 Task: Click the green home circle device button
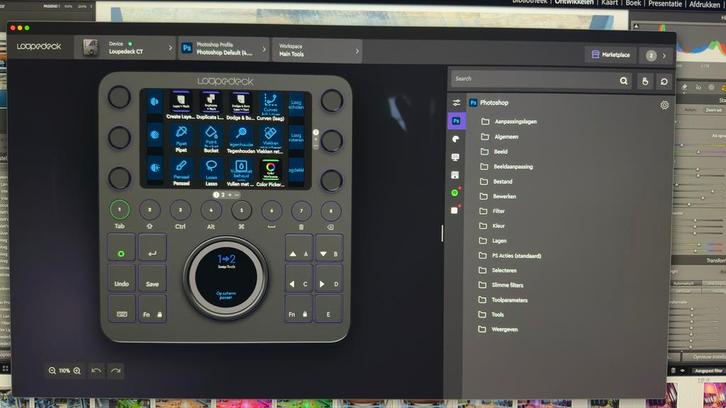point(121,248)
